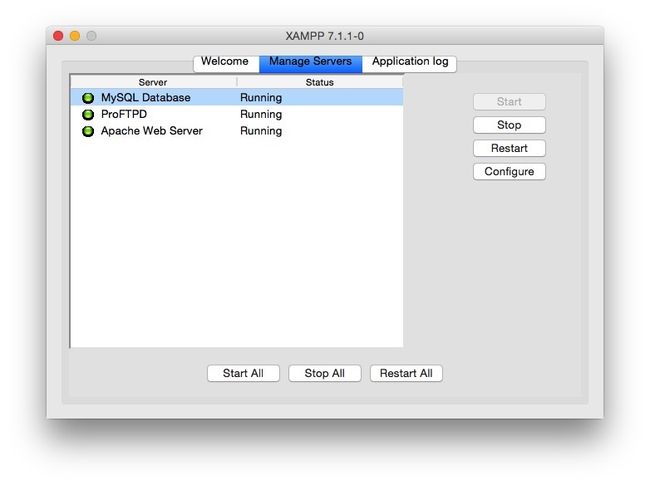Show the Application log tab

410,62
